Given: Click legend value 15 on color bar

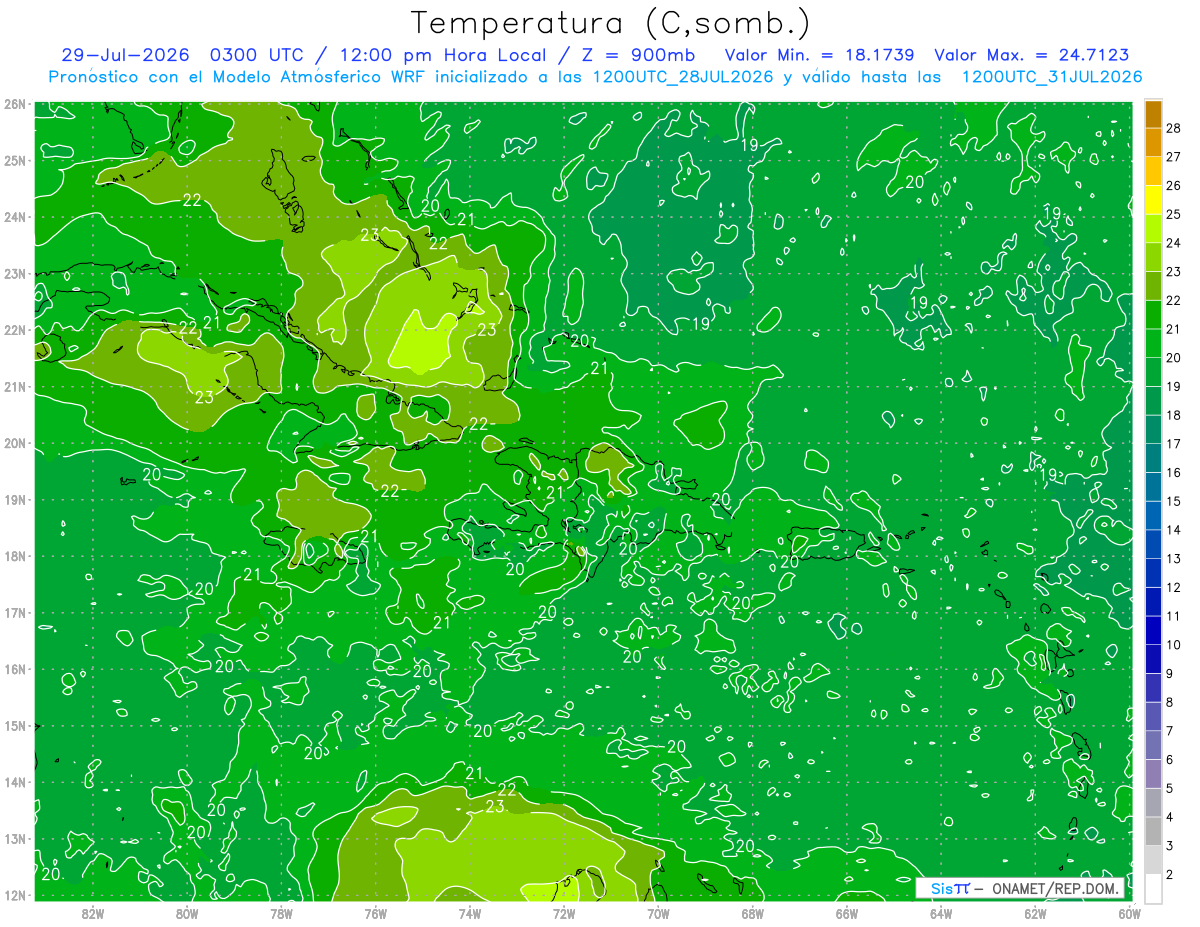Looking at the screenshot, I should (1174, 502).
